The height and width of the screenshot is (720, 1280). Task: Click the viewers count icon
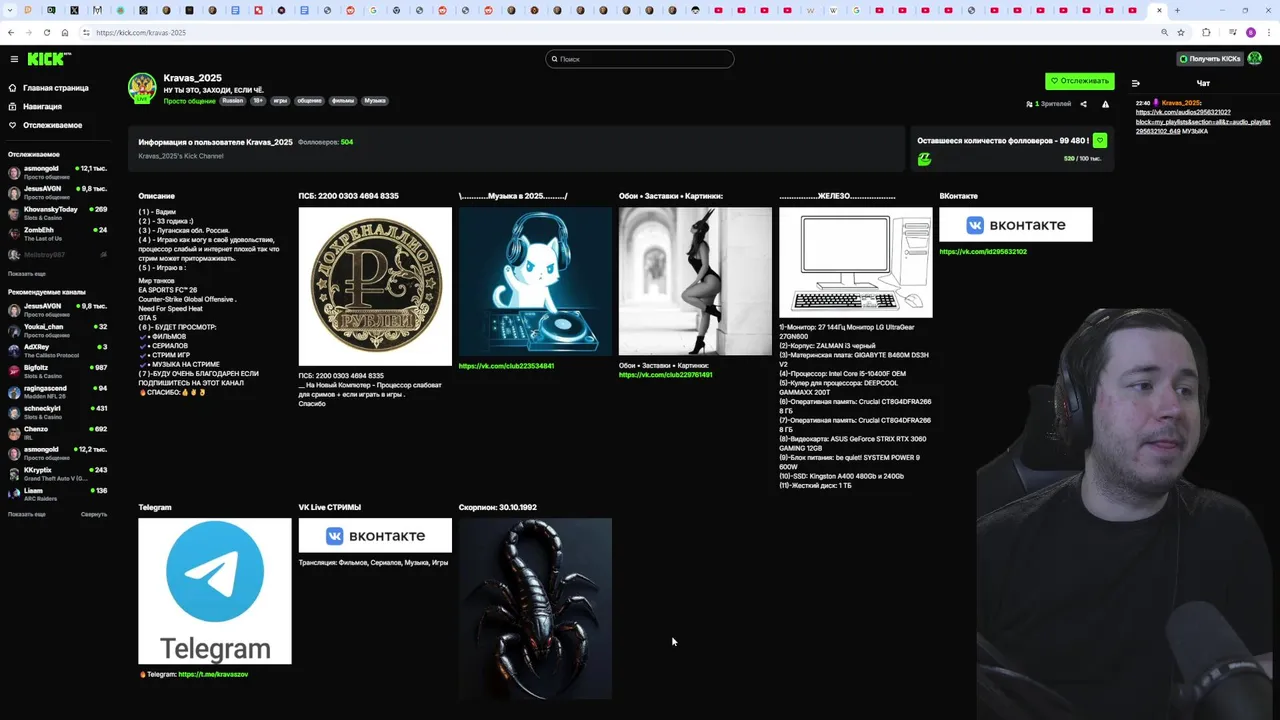[1029, 104]
